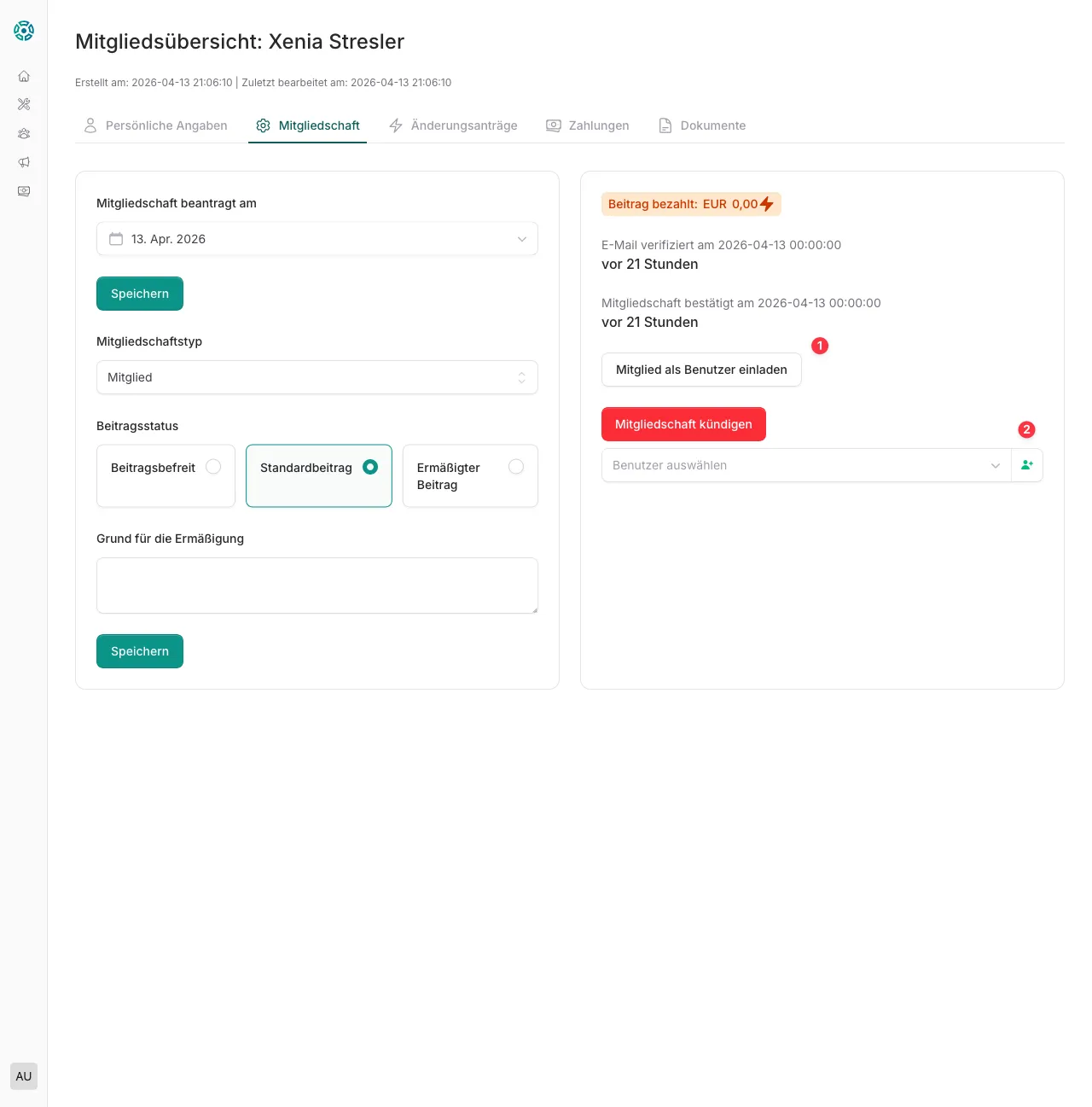The height and width of the screenshot is (1107, 1092).
Task: Open the Mitgliedschaft beantragt am date dropdown
Action: tap(317, 239)
